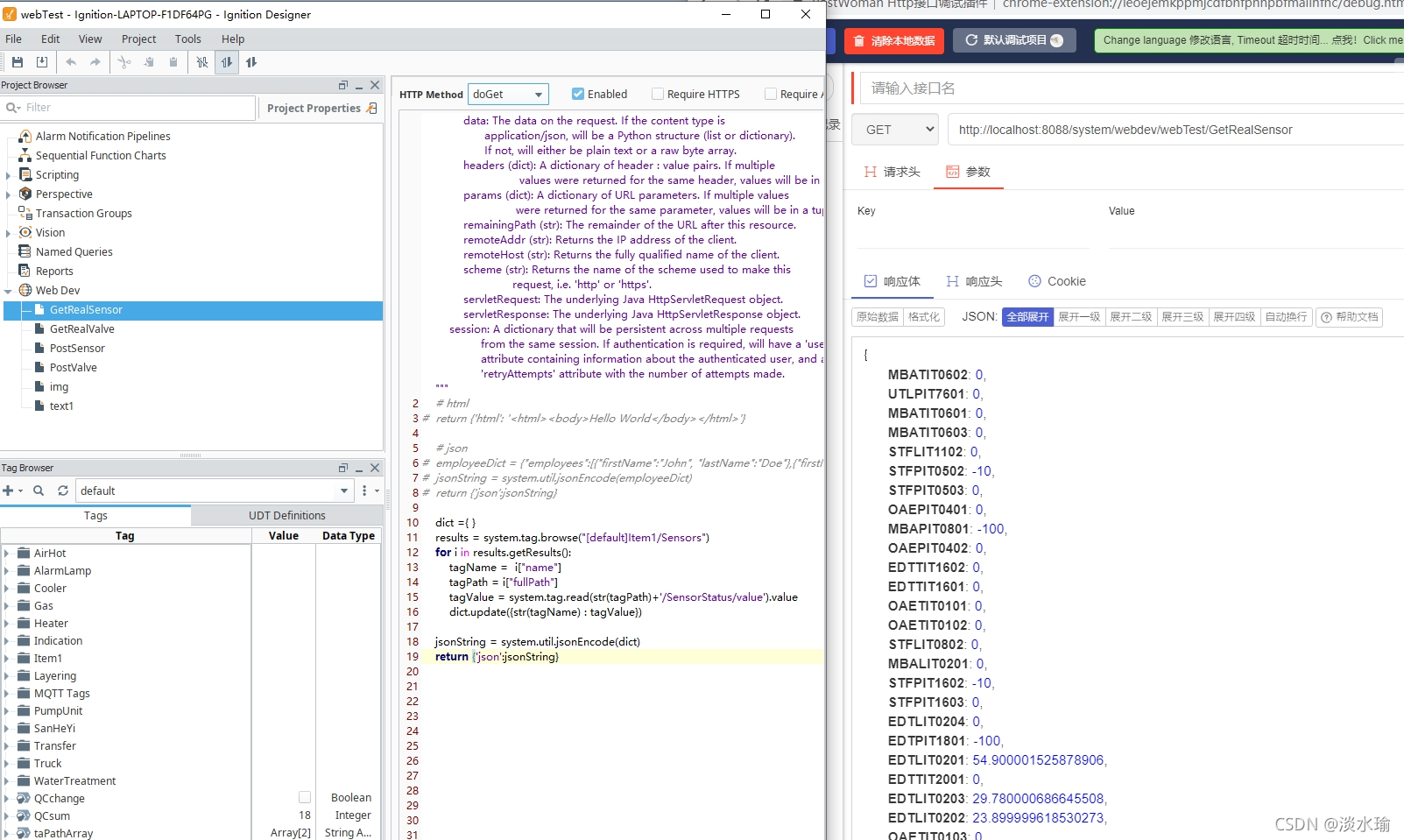Click the red 清除本地数据 trash button

pos(893,40)
